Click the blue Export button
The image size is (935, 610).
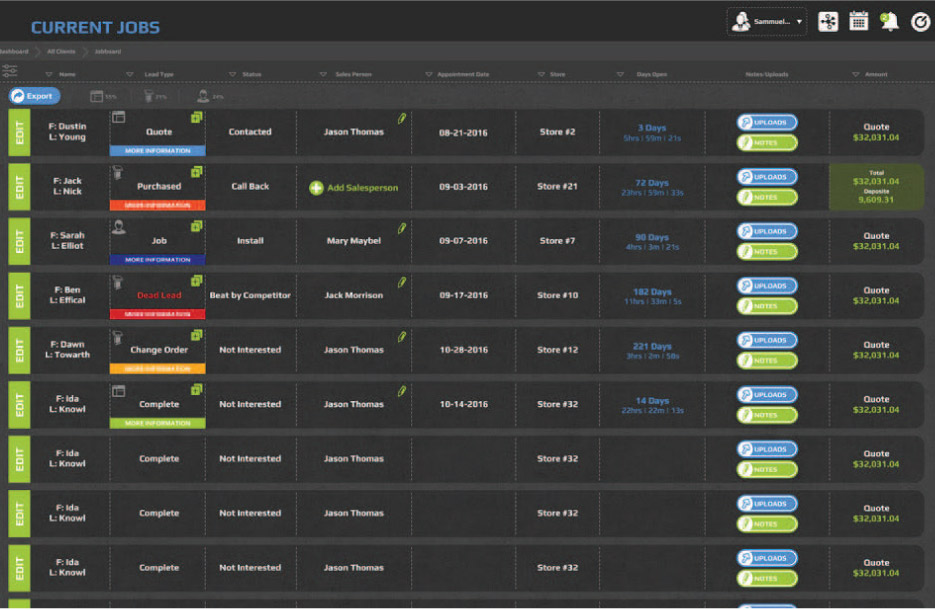click(35, 96)
